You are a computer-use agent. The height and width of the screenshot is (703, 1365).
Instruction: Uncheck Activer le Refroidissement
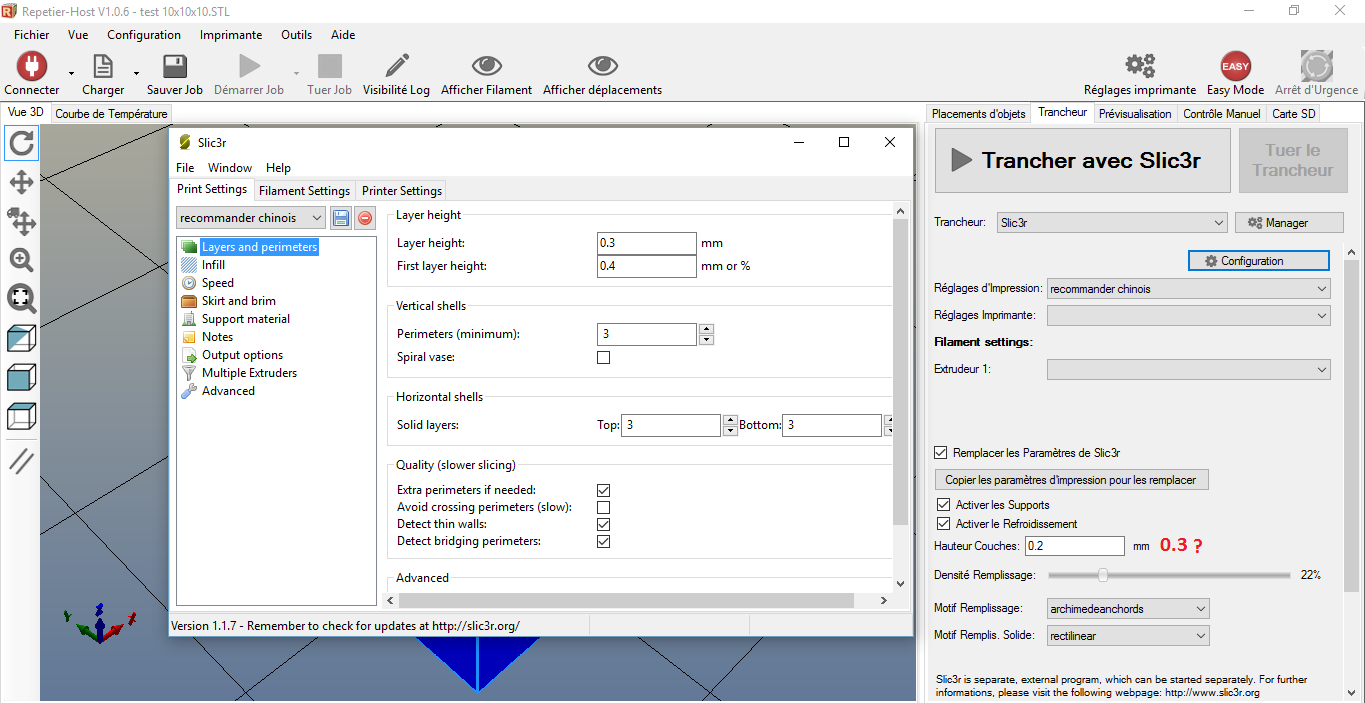944,524
